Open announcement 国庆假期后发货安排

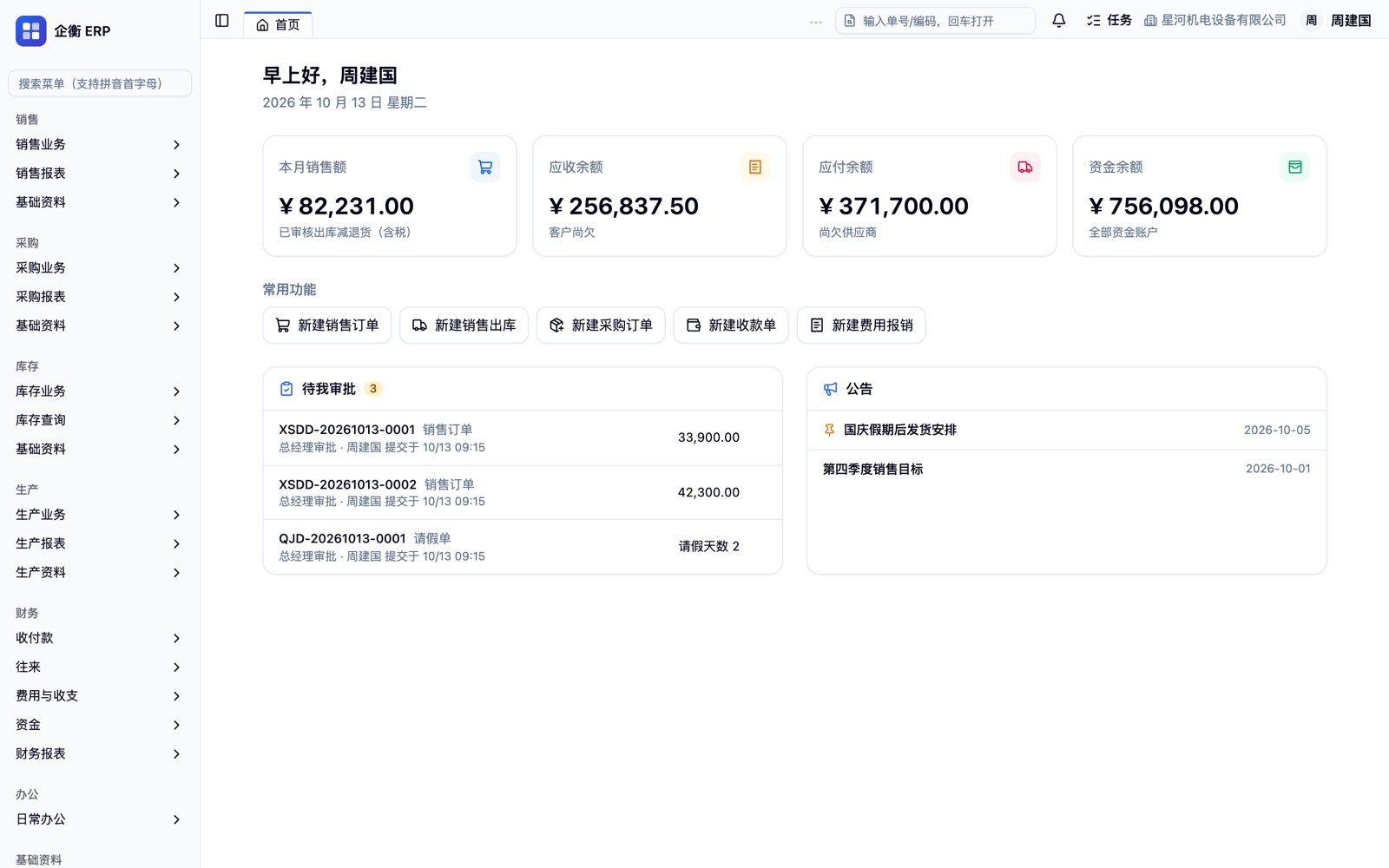[1066, 430]
